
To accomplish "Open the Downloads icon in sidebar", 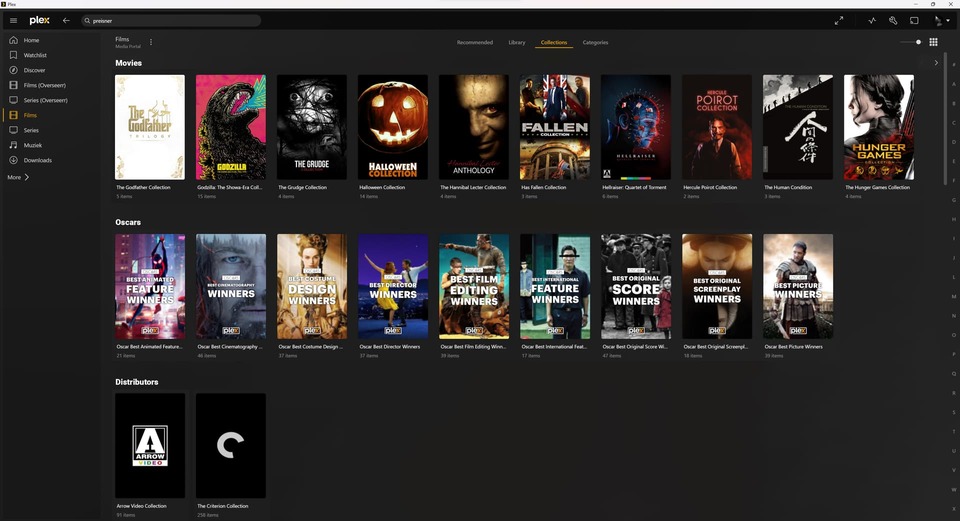I will point(13,160).
